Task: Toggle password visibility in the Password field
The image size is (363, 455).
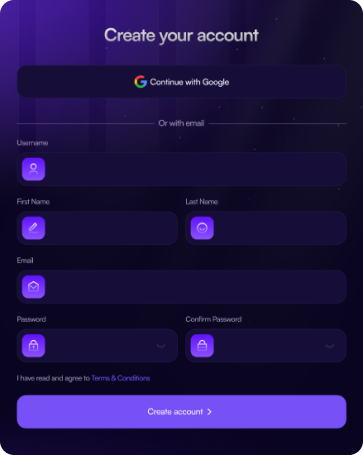Action: coord(161,346)
